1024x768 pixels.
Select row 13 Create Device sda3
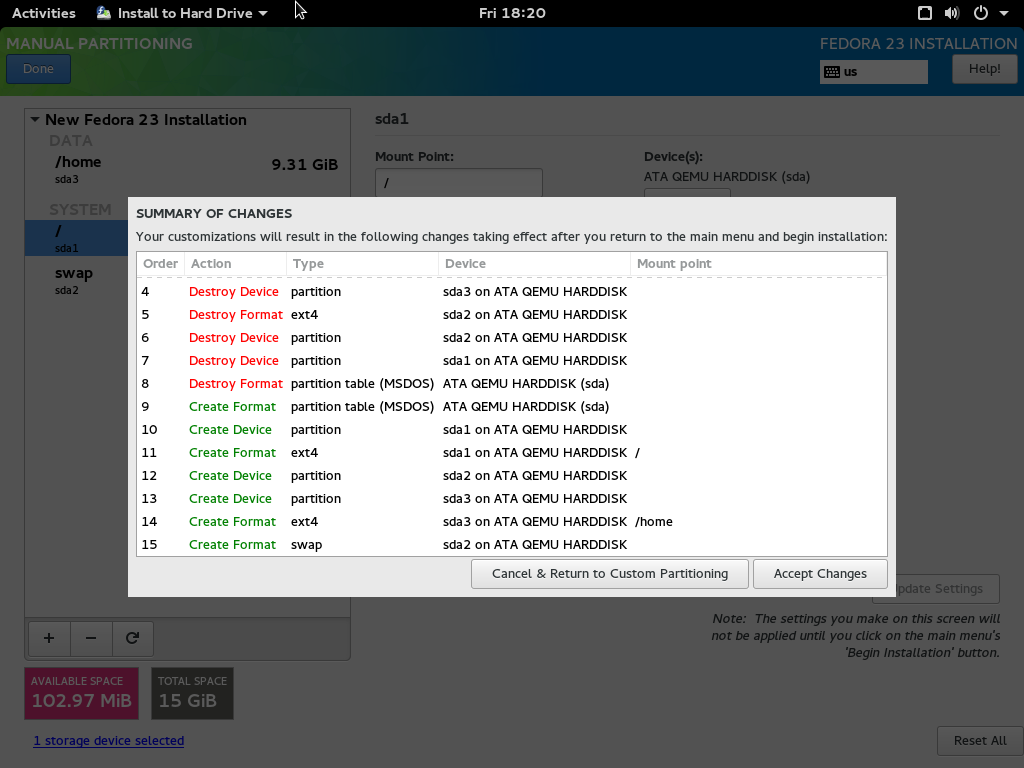tap(511, 498)
